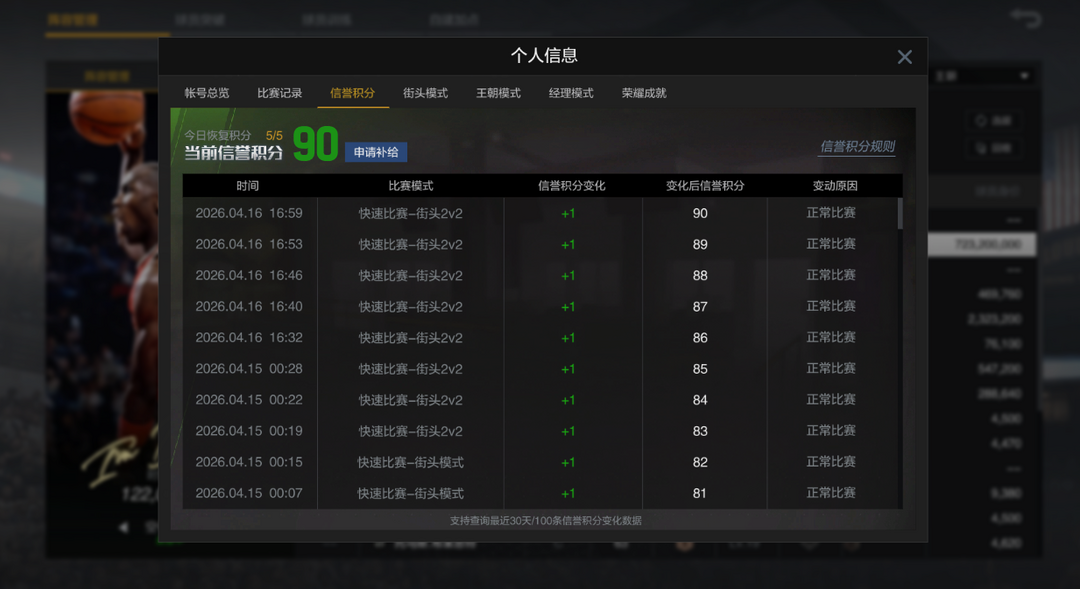Select the 2026.04.15 00:28 timestamp

(x=249, y=369)
